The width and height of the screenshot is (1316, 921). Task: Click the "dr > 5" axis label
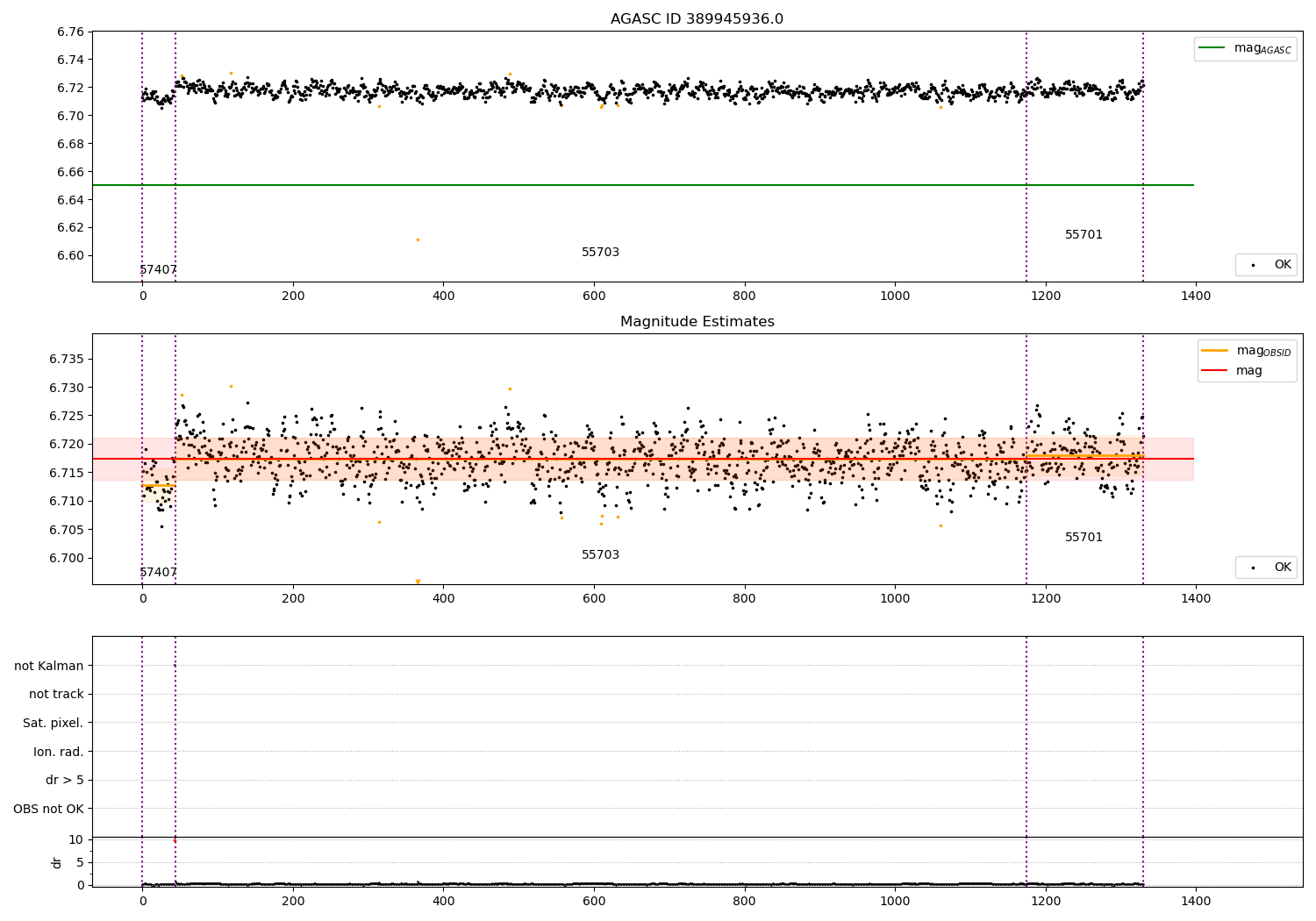(x=65, y=781)
